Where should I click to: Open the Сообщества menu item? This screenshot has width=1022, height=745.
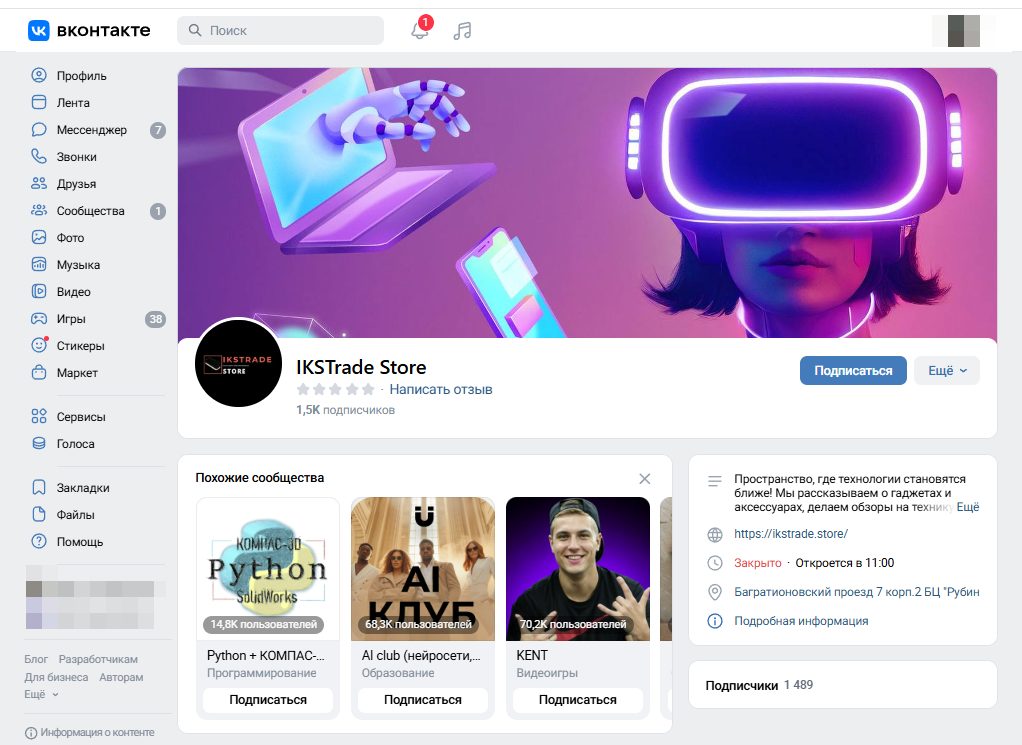pyautogui.click(x=98, y=211)
